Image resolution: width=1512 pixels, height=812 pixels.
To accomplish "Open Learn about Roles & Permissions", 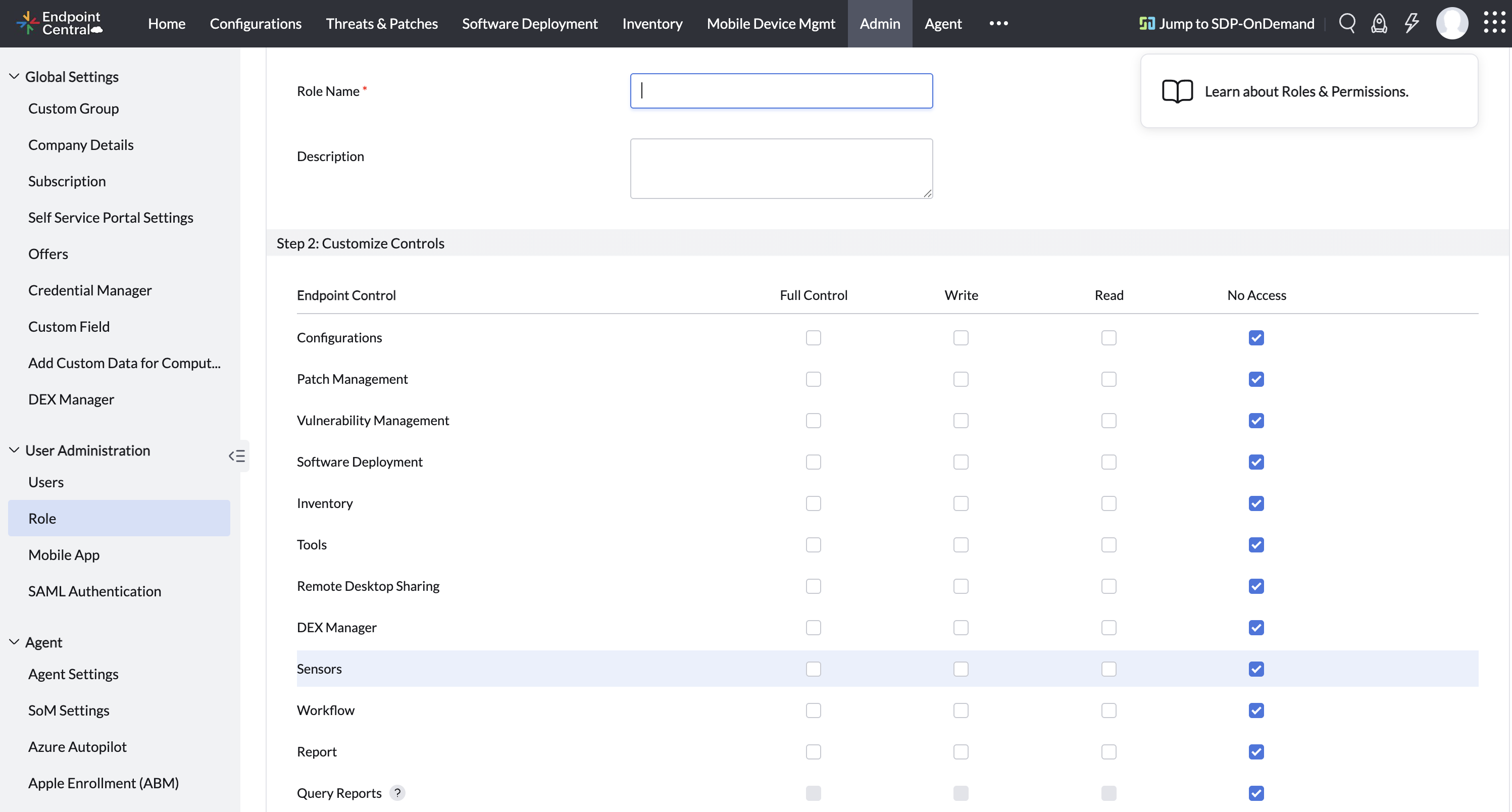I will (1306, 91).
